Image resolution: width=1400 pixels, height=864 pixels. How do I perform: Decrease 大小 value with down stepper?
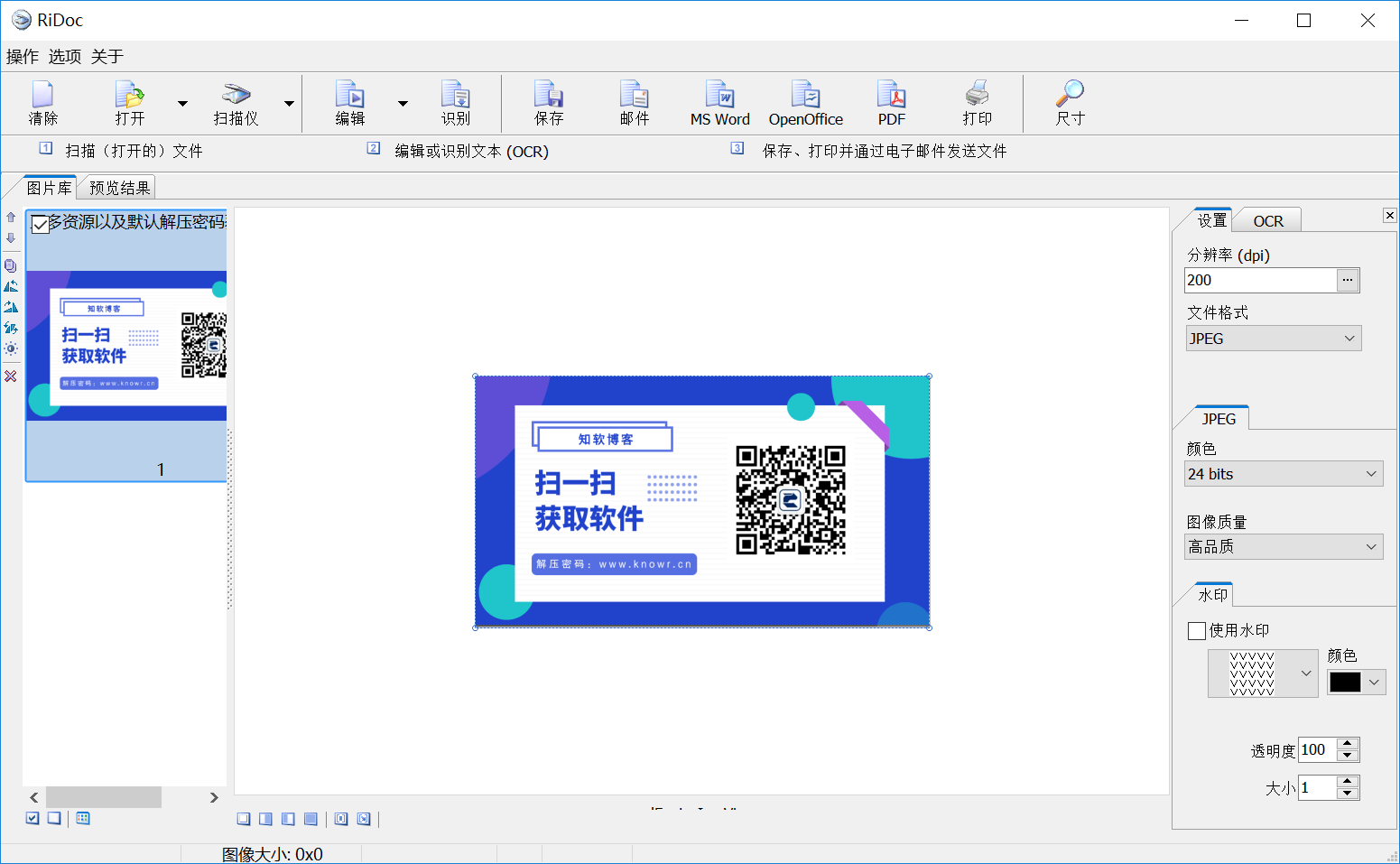1348,794
